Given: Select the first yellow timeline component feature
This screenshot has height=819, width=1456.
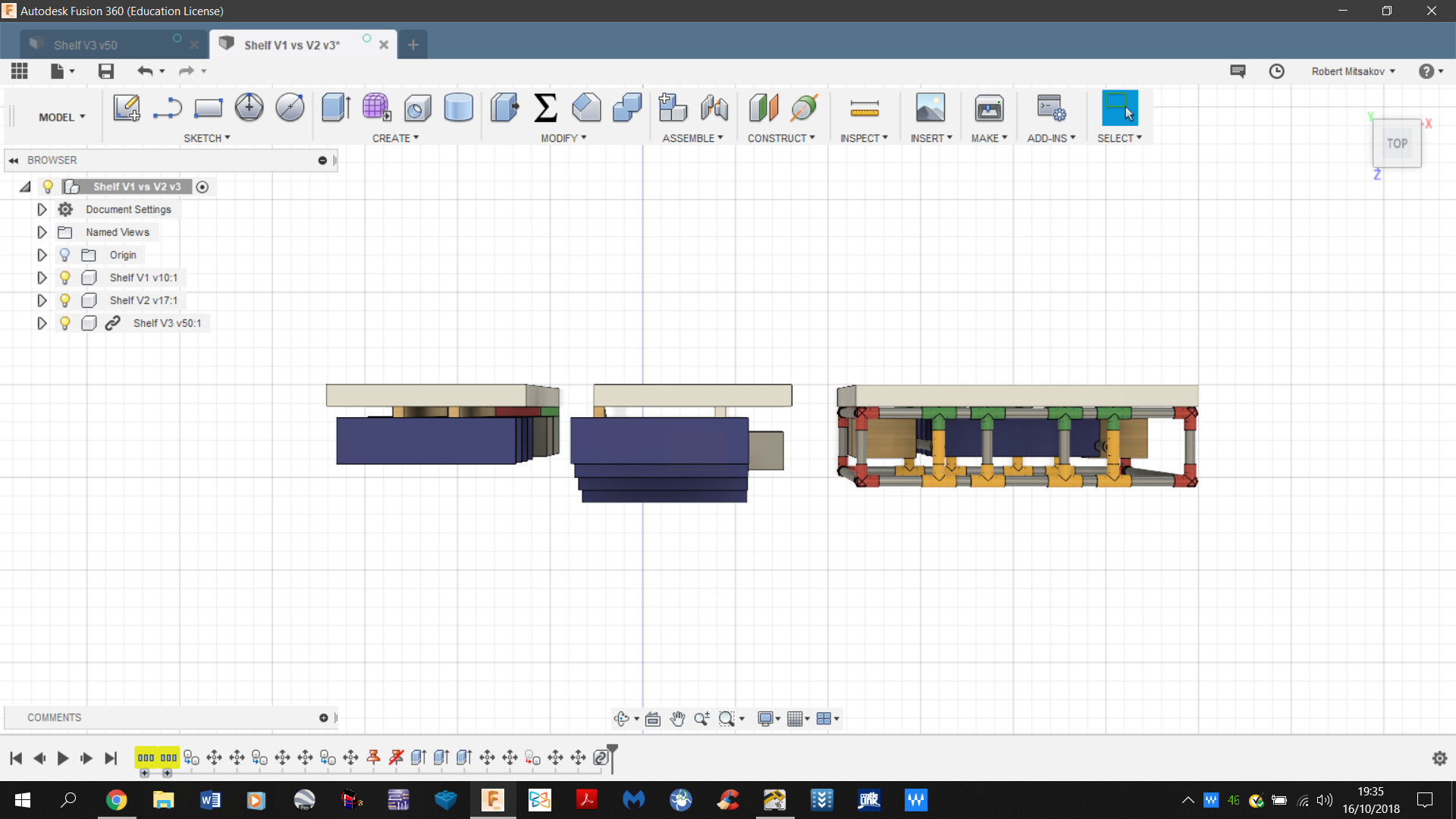Looking at the screenshot, I should (146, 758).
